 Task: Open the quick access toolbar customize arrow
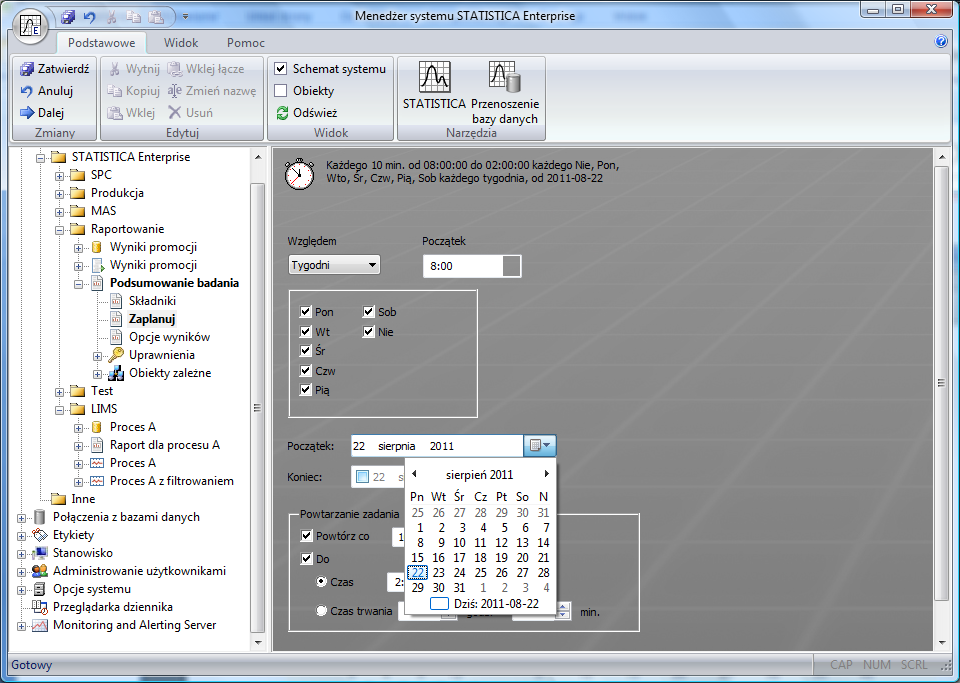186,17
